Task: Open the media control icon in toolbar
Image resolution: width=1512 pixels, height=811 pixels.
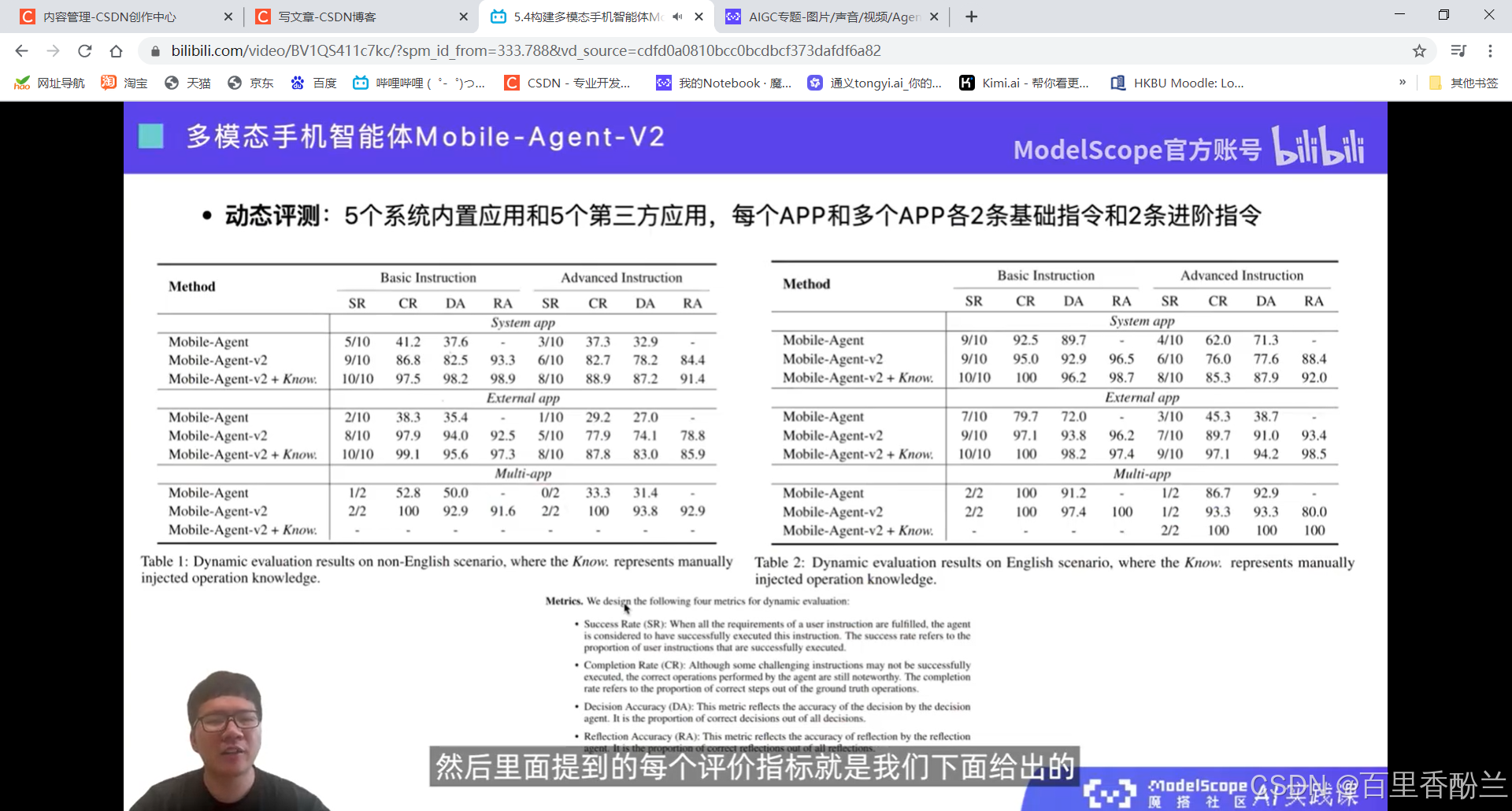Action: pyautogui.click(x=1458, y=51)
